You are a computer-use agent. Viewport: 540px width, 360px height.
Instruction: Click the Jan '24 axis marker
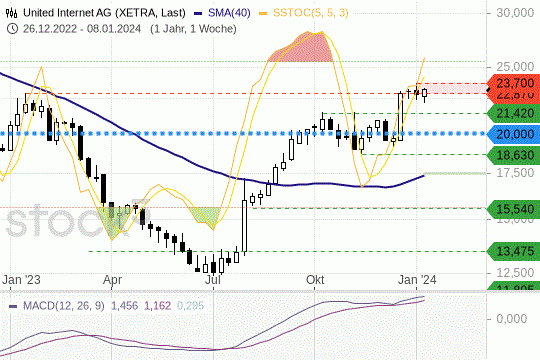(417, 280)
